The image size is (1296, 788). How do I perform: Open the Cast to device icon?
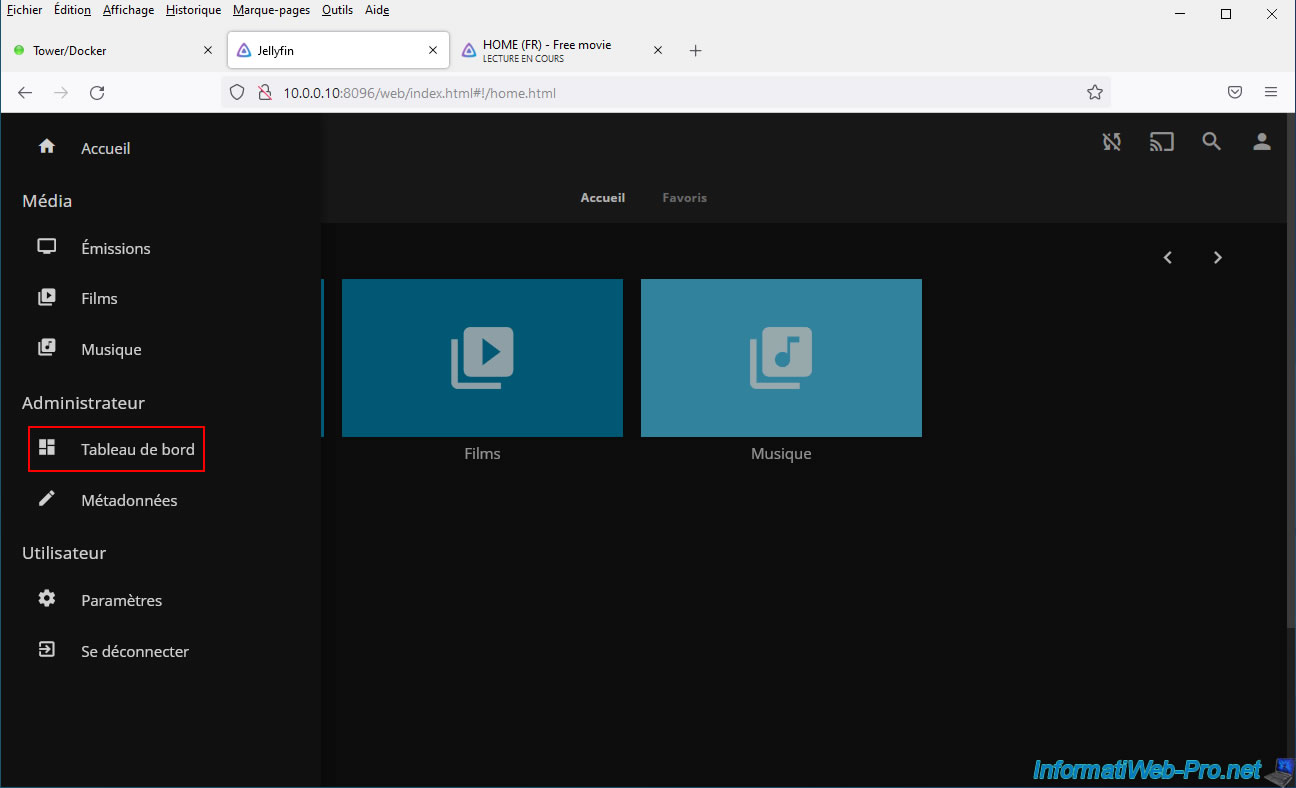[1161, 142]
